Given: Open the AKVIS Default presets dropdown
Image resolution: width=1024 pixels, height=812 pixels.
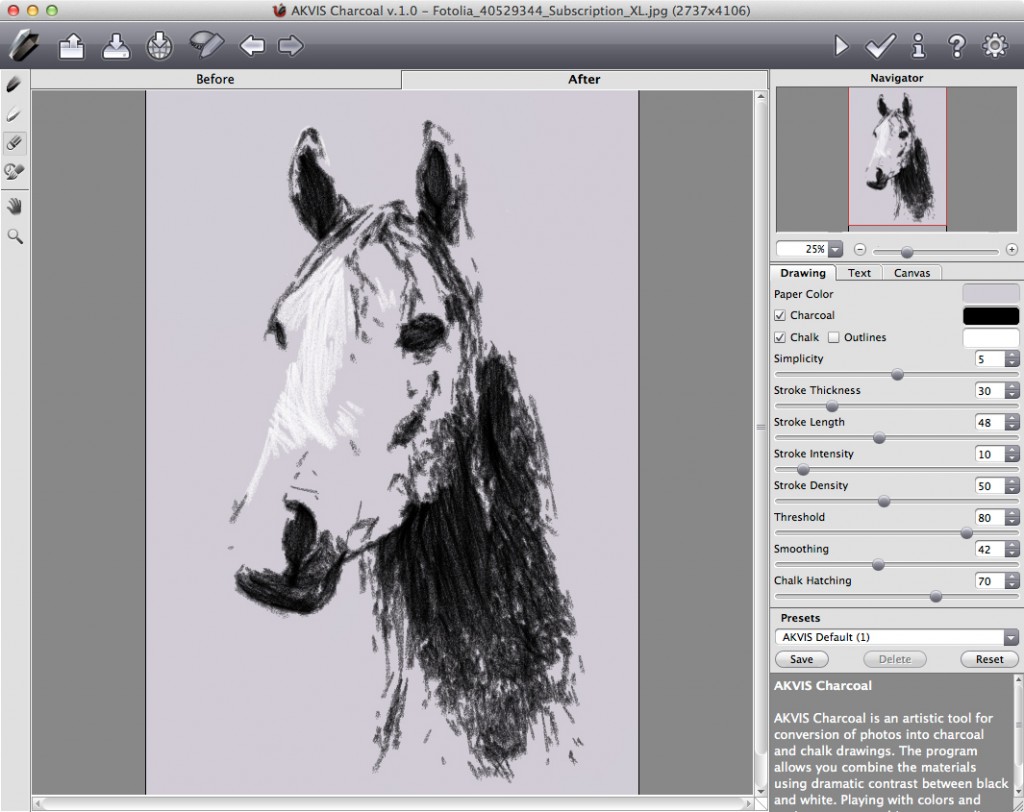Looking at the screenshot, I should [x=1013, y=637].
